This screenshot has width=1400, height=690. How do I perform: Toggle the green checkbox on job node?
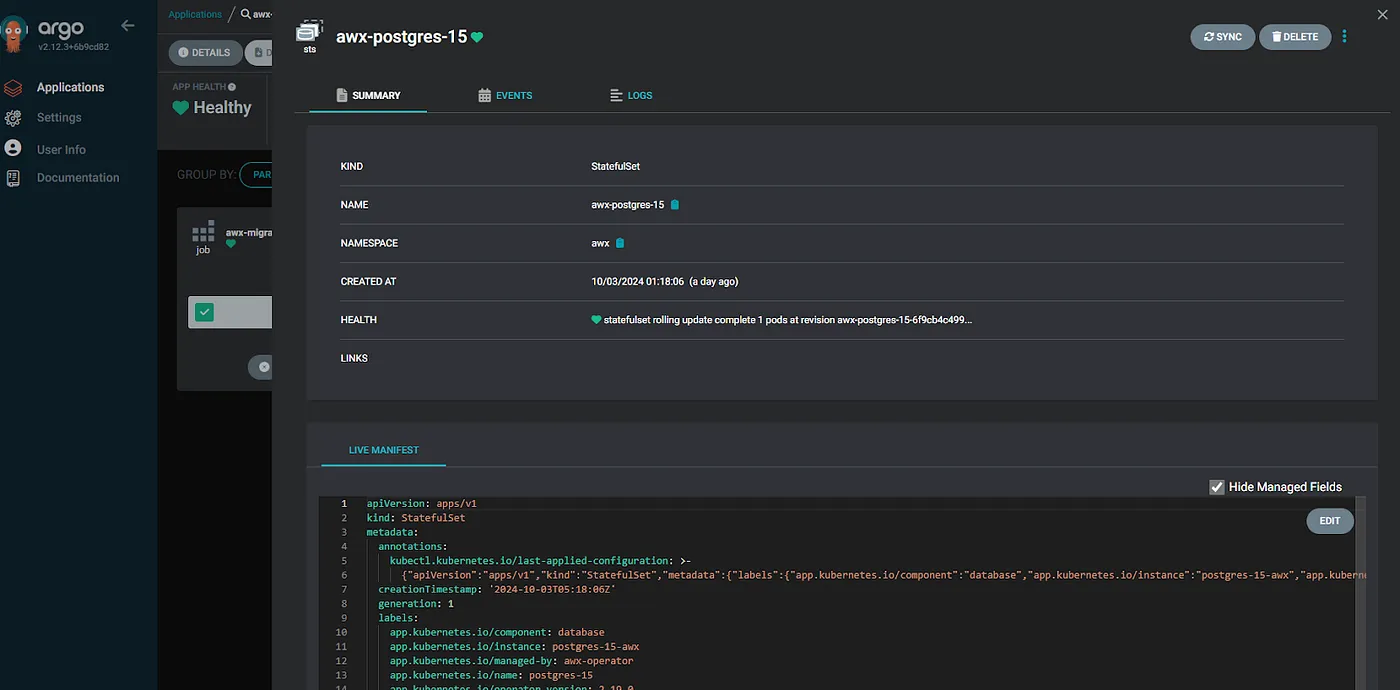(205, 312)
